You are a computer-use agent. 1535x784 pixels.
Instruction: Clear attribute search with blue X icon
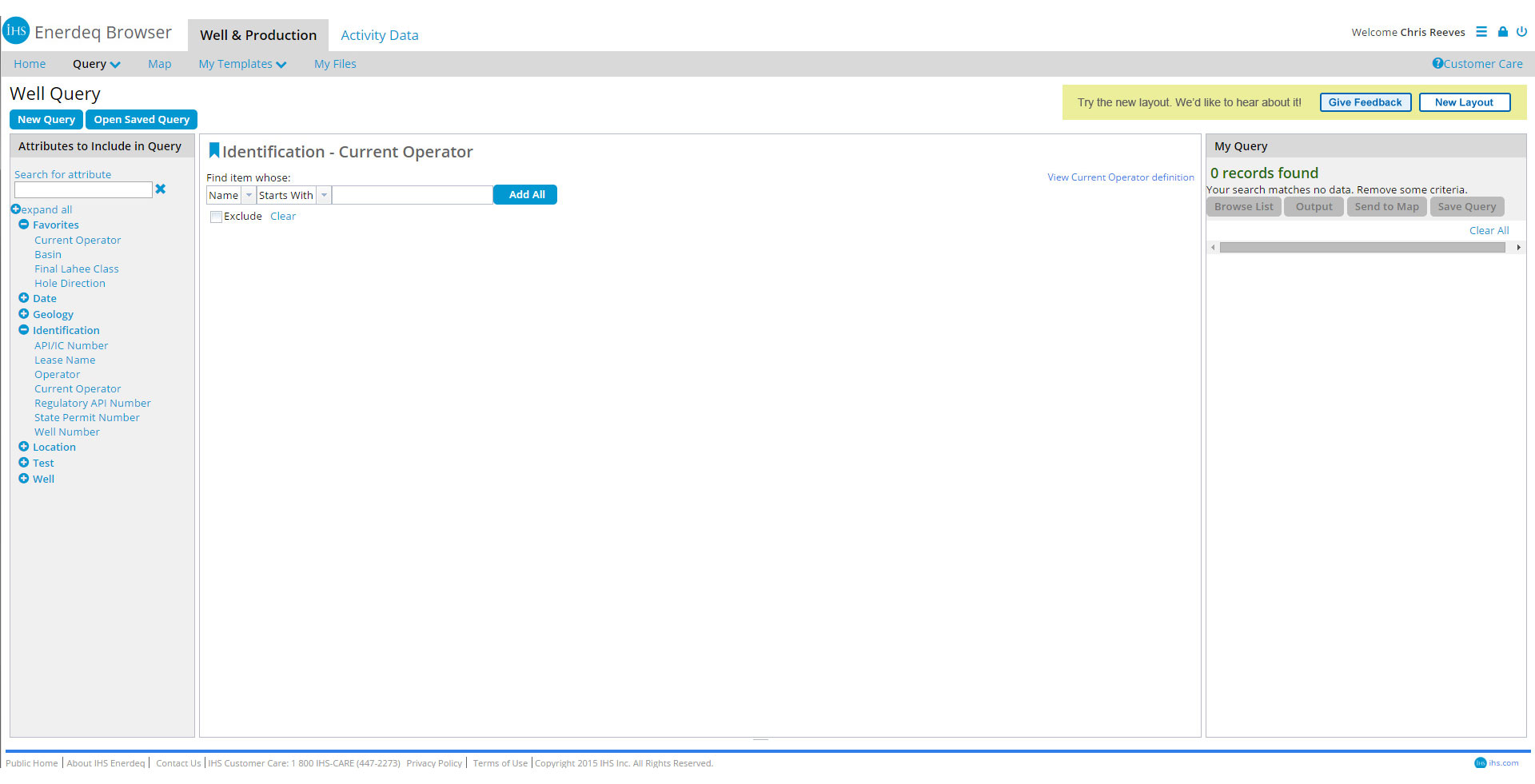pos(161,189)
